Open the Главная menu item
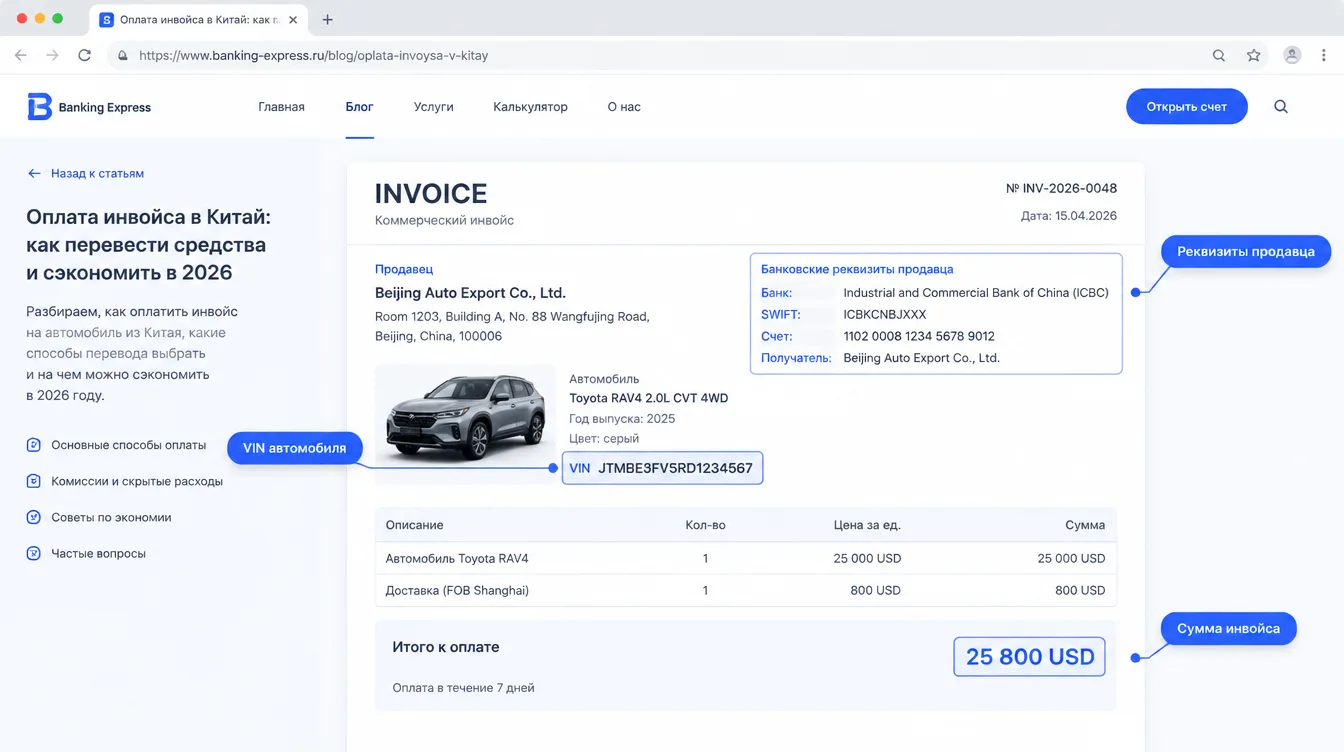Viewport: 1344px width, 752px height. [x=281, y=107]
